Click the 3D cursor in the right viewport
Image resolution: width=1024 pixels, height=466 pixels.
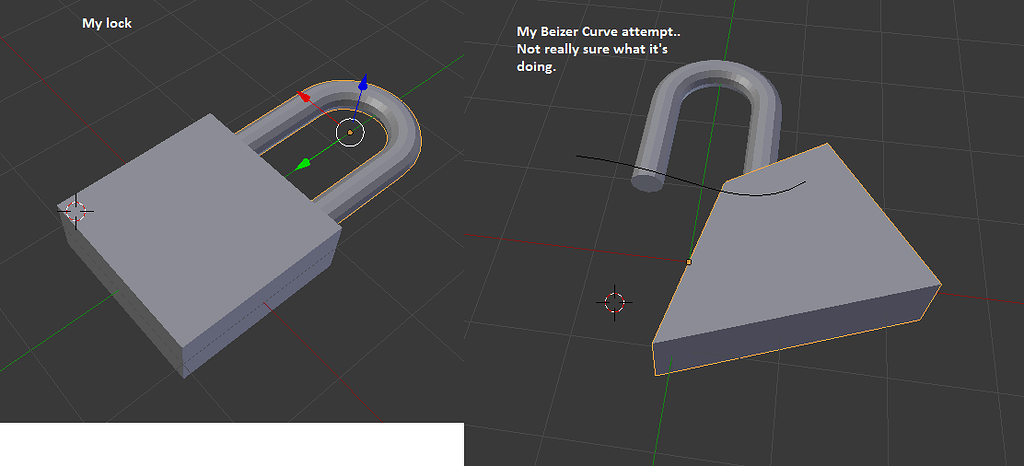click(x=615, y=302)
